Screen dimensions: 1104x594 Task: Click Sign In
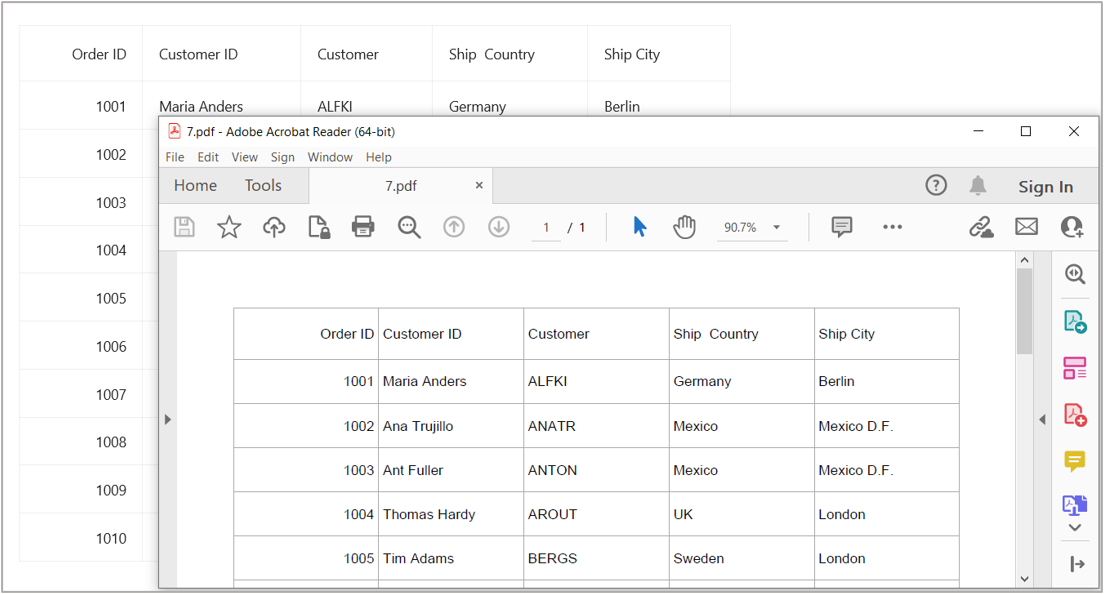pos(1046,187)
